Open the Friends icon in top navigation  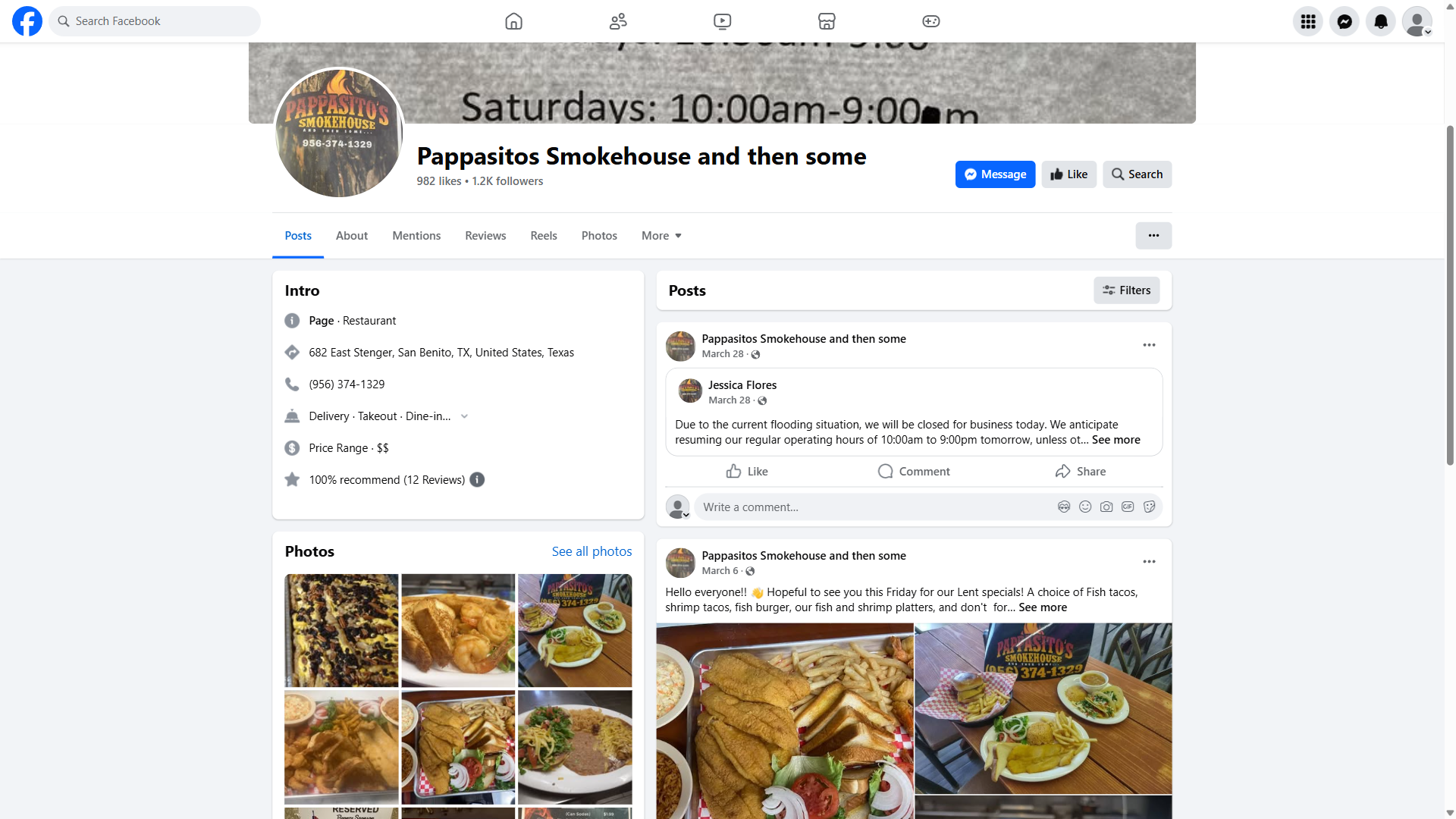[x=618, y=21]
